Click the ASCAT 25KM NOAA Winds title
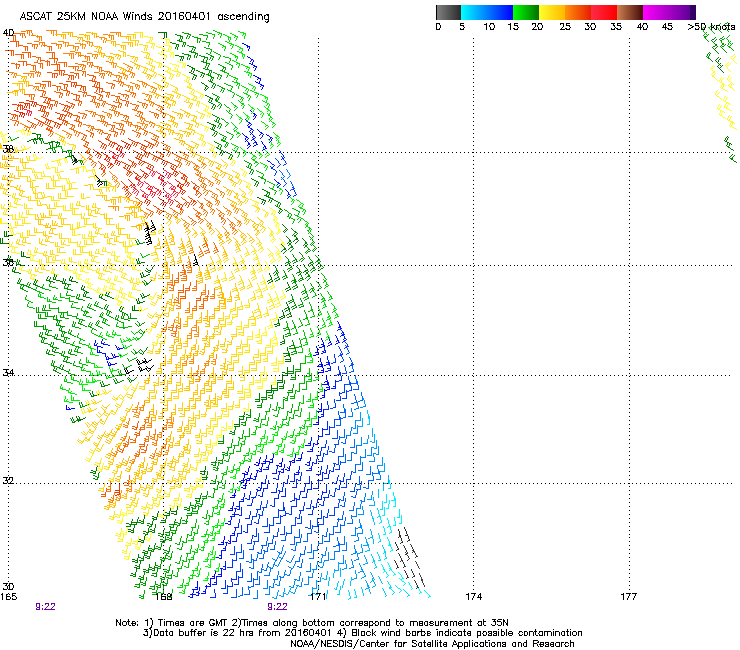The image size is (740, 650). click(x=144, y=17)
